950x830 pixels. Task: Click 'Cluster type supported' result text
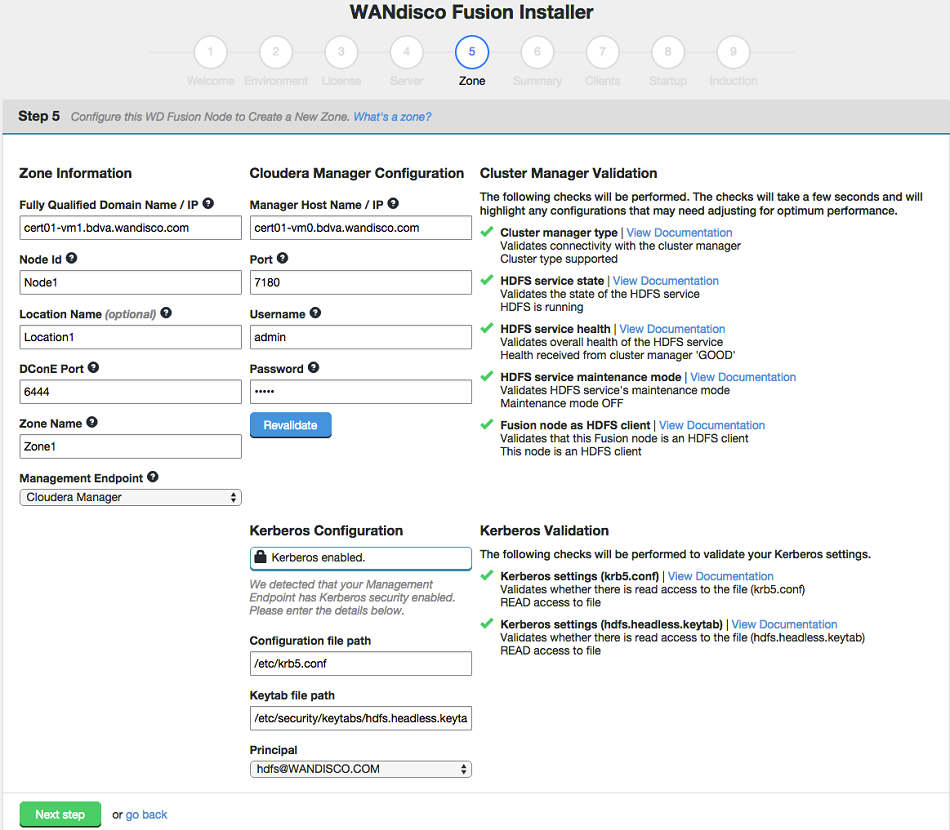[559, 259]
